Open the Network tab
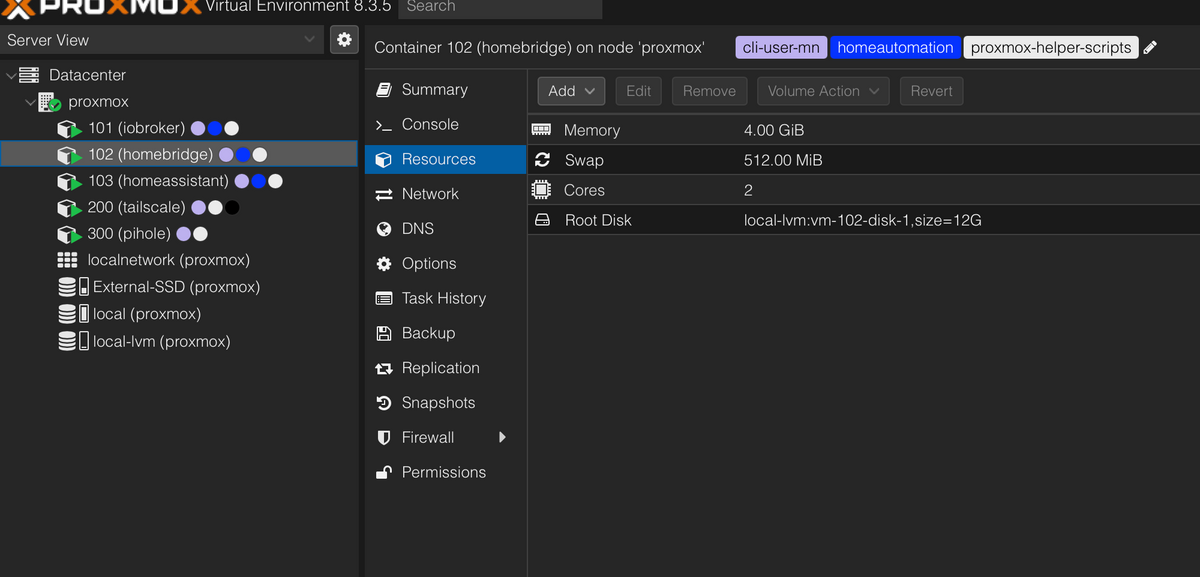Image resolution: width=1200 pixels, height=577 pixels. tap(445, 194)
